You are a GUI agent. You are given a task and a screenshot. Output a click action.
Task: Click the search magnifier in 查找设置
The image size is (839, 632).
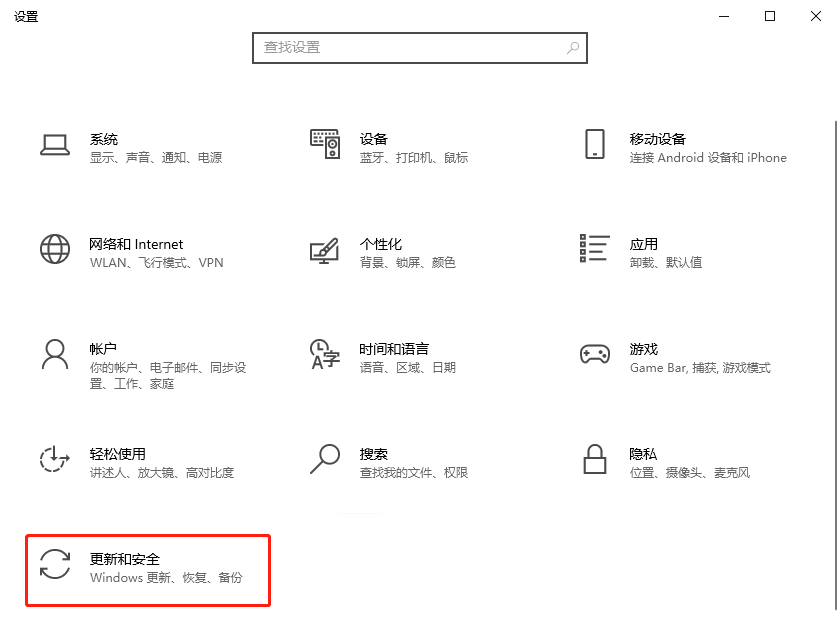pos(571,48)
